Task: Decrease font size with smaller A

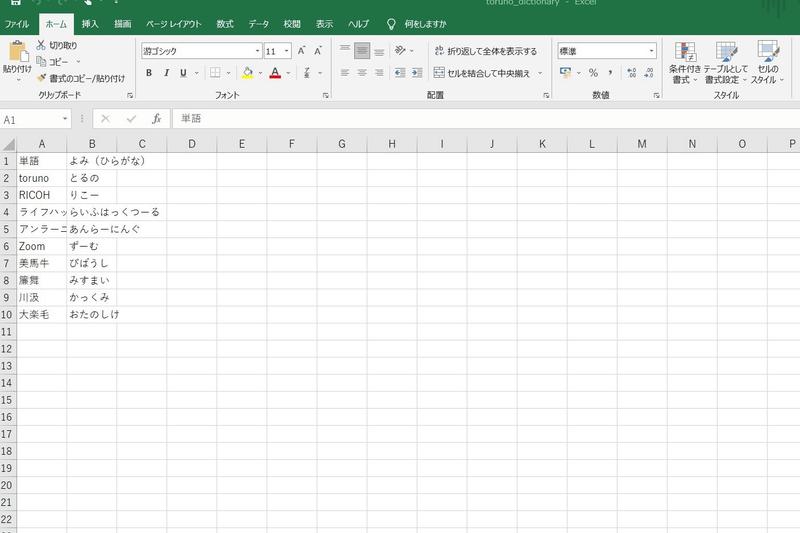Action: tap(318, 50)
